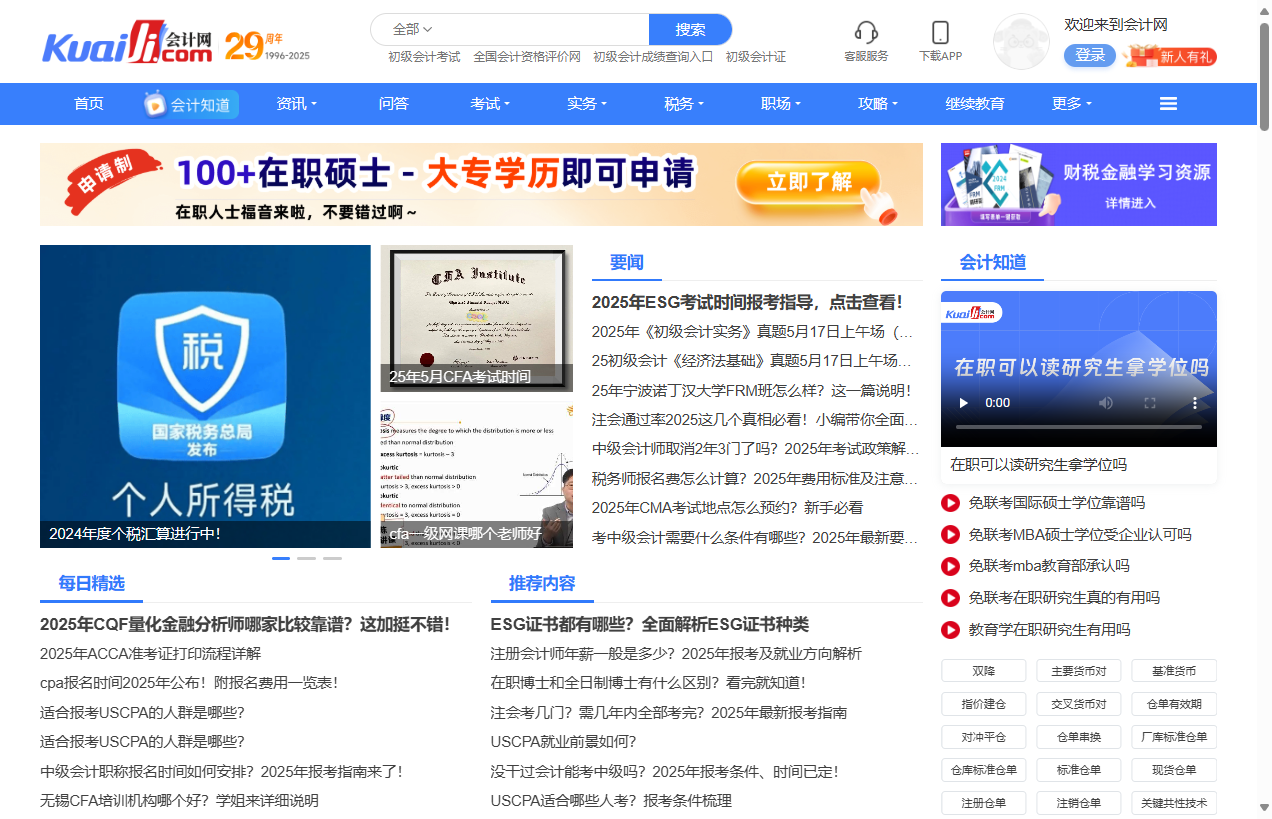Click red play icon beside 免联考国际硕士学位靠谱吗
1272x819 pixels.
[x=951, y=503]
